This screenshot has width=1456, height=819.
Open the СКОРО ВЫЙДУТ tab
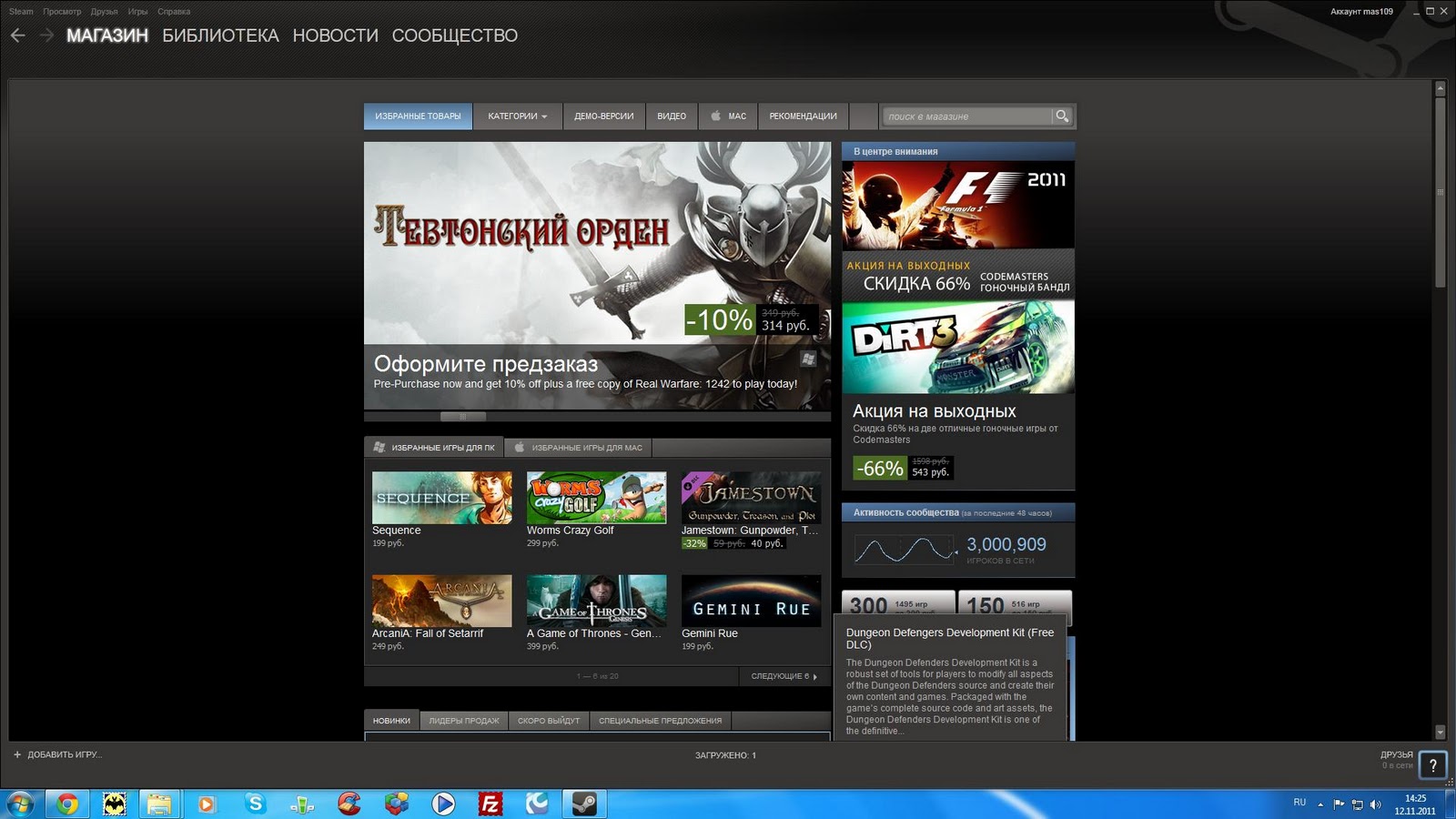549,721
